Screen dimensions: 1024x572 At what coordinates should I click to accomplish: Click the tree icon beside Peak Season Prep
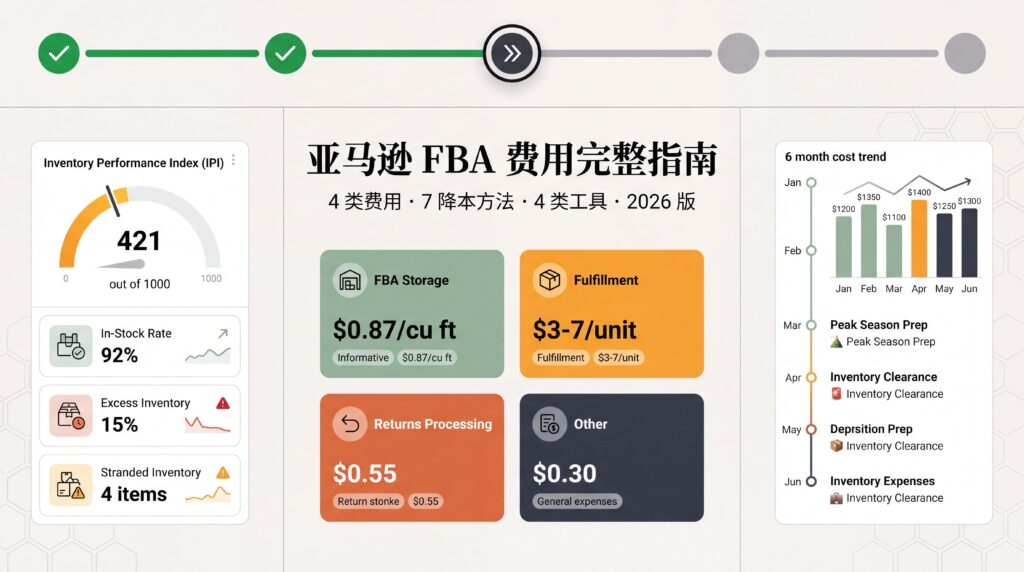(x=836, y=342)
